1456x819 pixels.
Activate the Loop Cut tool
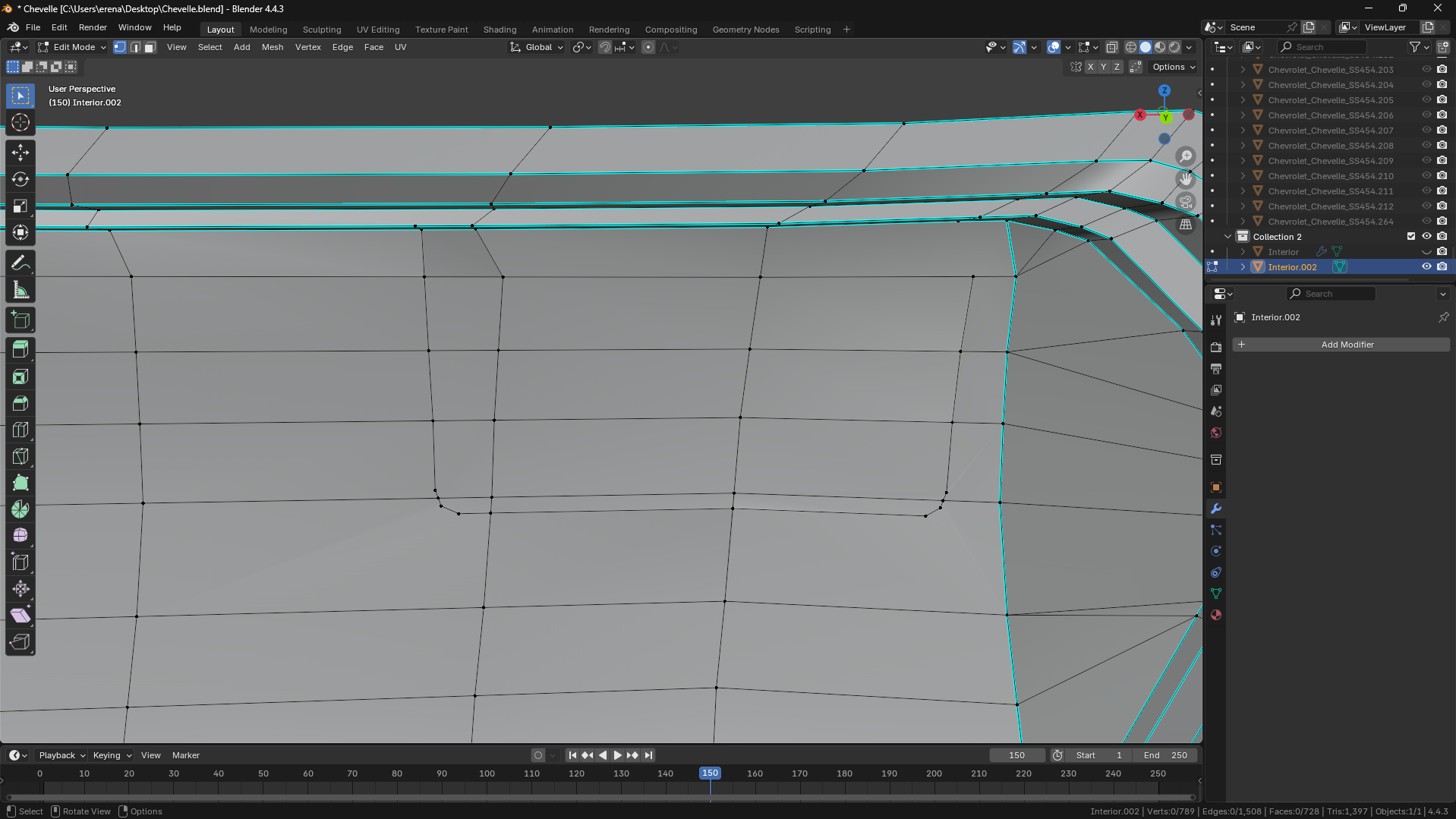point(20,430)
